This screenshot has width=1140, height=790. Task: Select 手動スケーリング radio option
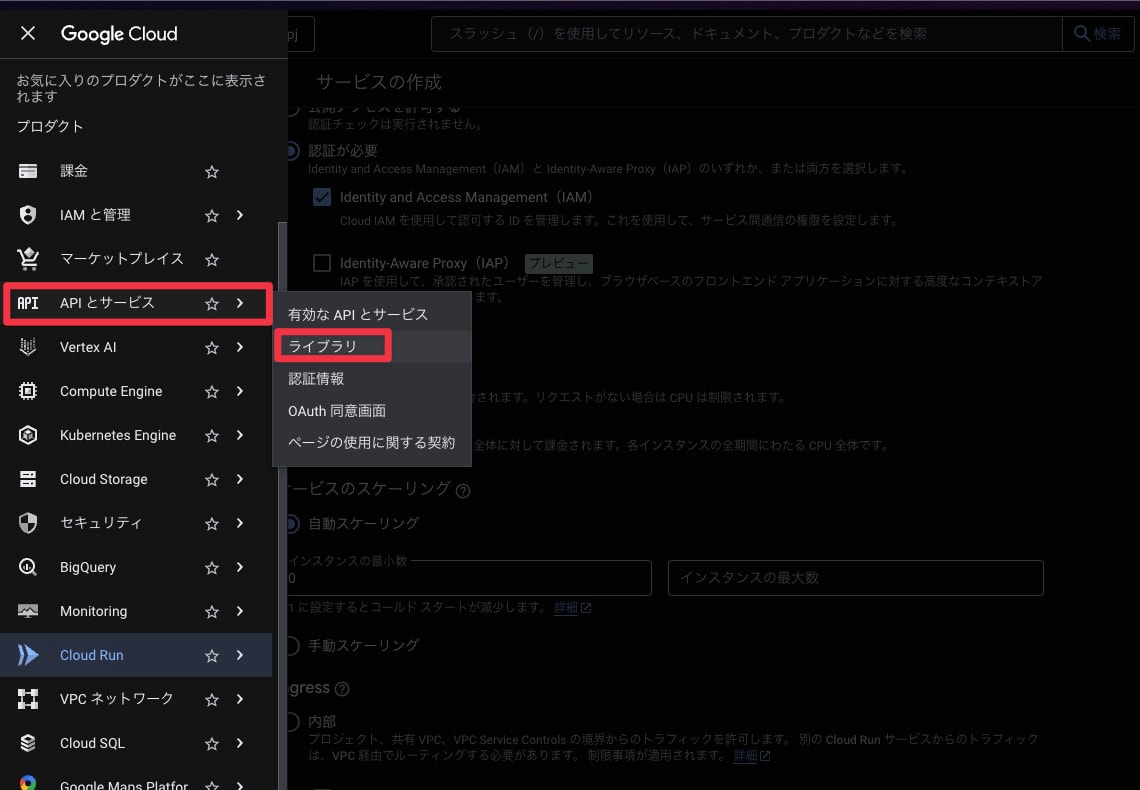pyautogui.click(x=293, y=645)
